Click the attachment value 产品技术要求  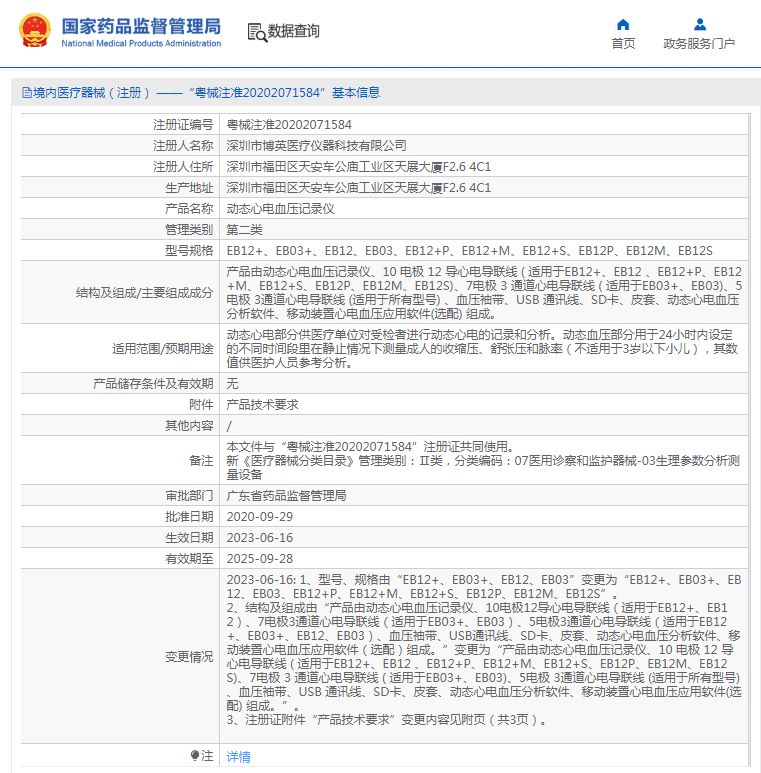262,405
